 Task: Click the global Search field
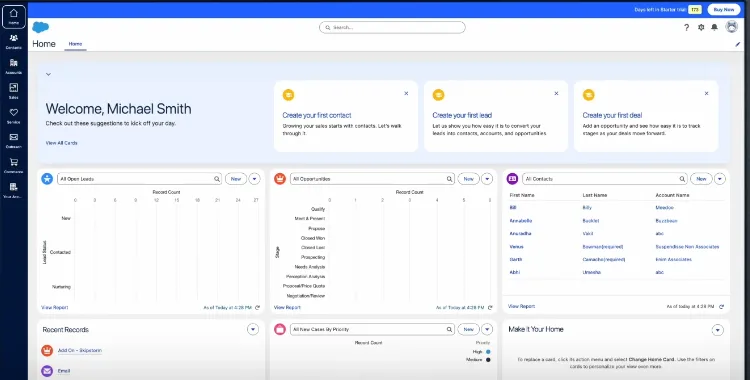392,27
